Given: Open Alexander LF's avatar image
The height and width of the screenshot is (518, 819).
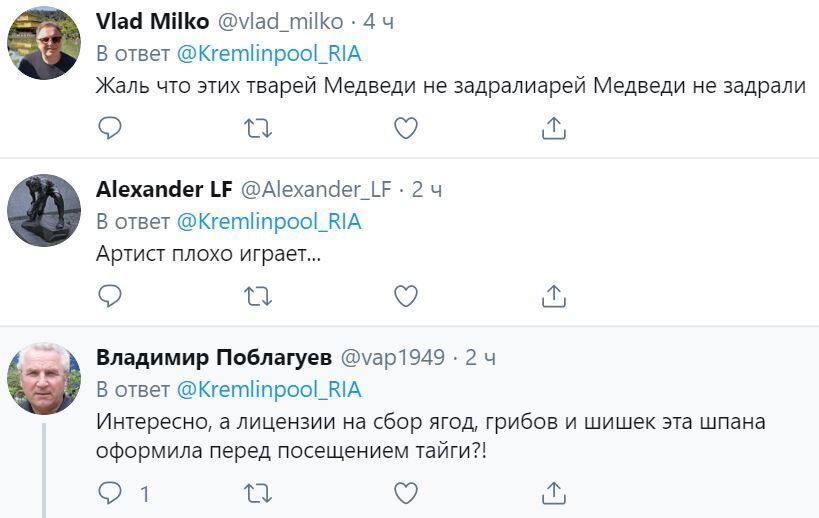Looking at the screenshot, I should pos(44,211).
